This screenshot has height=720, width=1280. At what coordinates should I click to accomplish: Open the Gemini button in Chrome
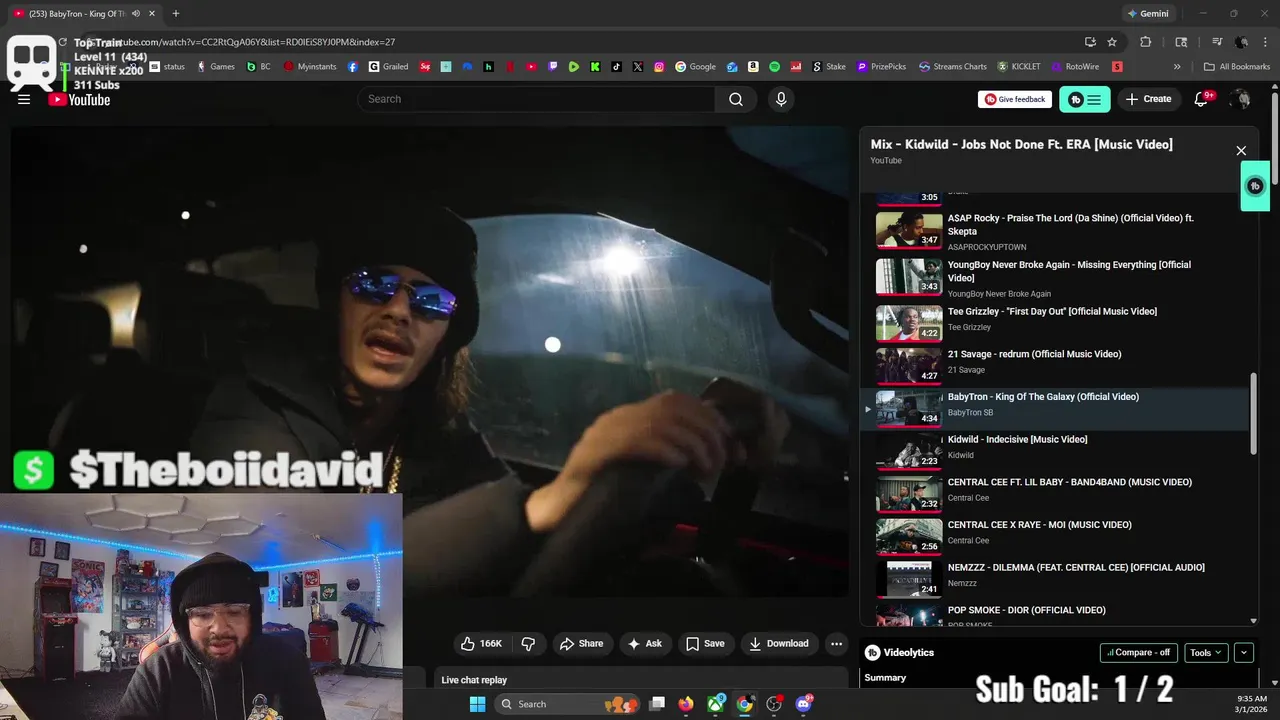click(1148, 14)
